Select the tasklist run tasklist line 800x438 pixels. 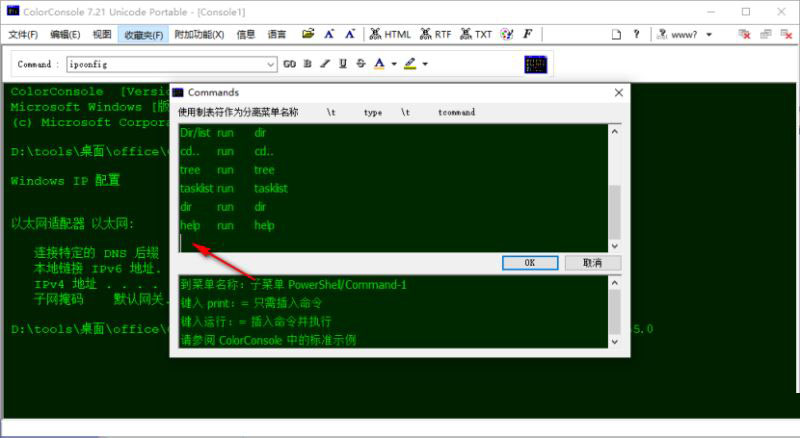pos(234,188)
